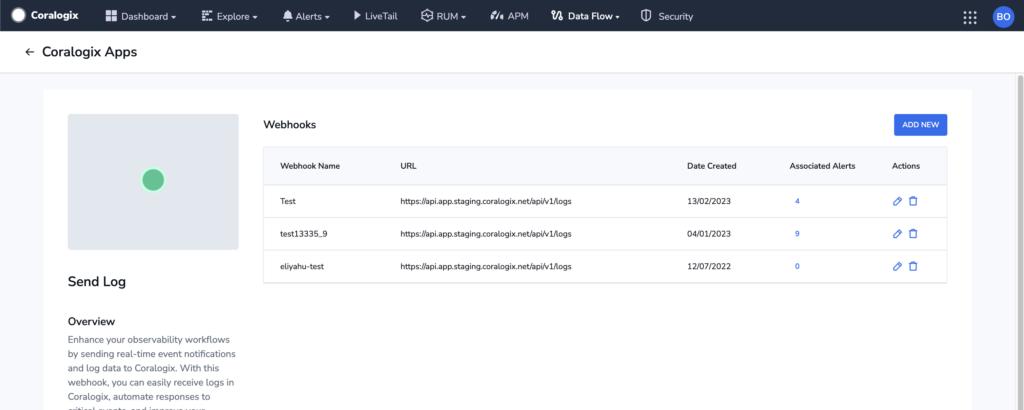This screenshot has height=410, width=1024.
Task: Click the Coralogix logo icon
Action: [19, 15]
